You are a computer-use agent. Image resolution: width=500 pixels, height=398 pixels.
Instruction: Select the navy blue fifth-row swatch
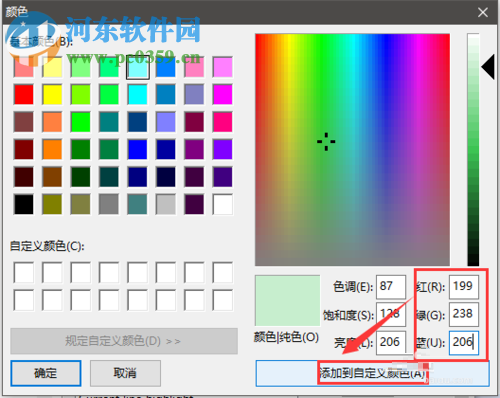tap(138, 177)
